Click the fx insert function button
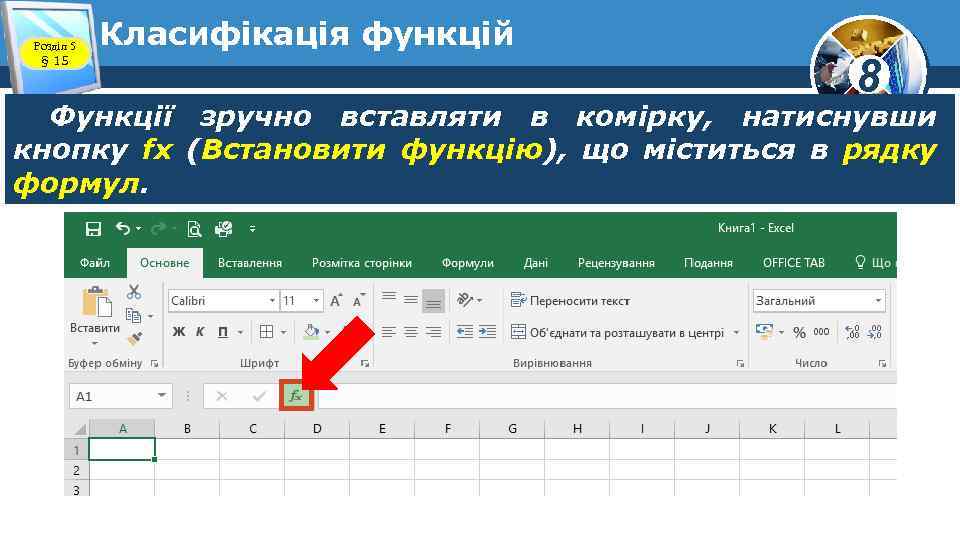The width and height of the screenshot is (960, 540). point(296,396)
